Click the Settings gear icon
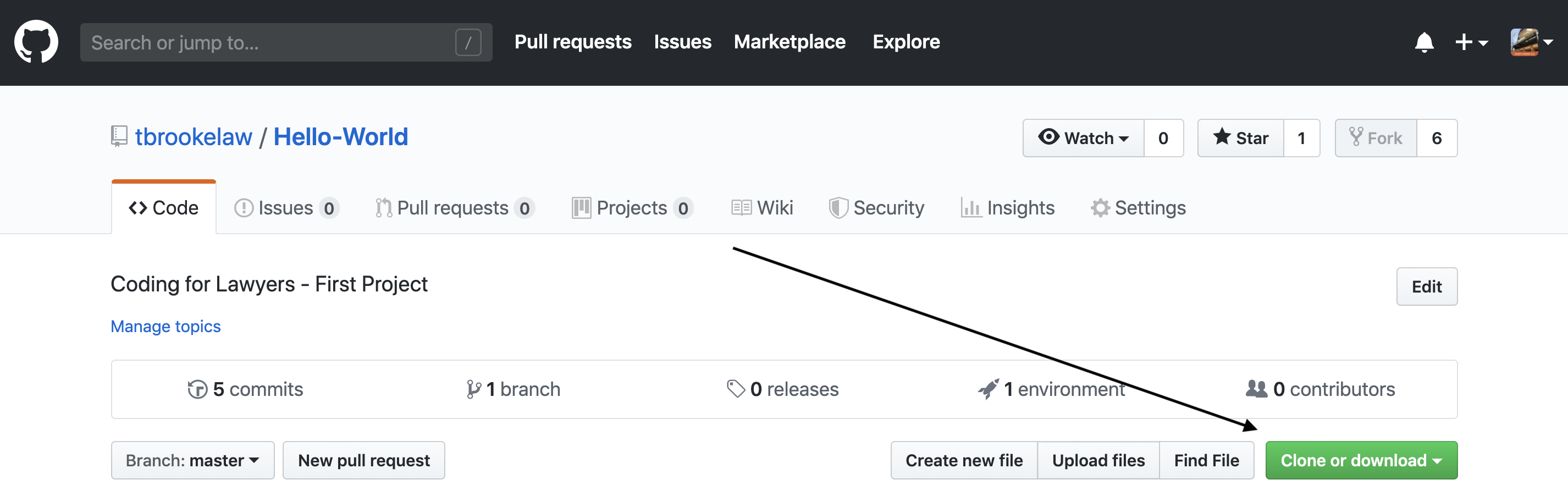1568x485 pixels. point(1100,208)
